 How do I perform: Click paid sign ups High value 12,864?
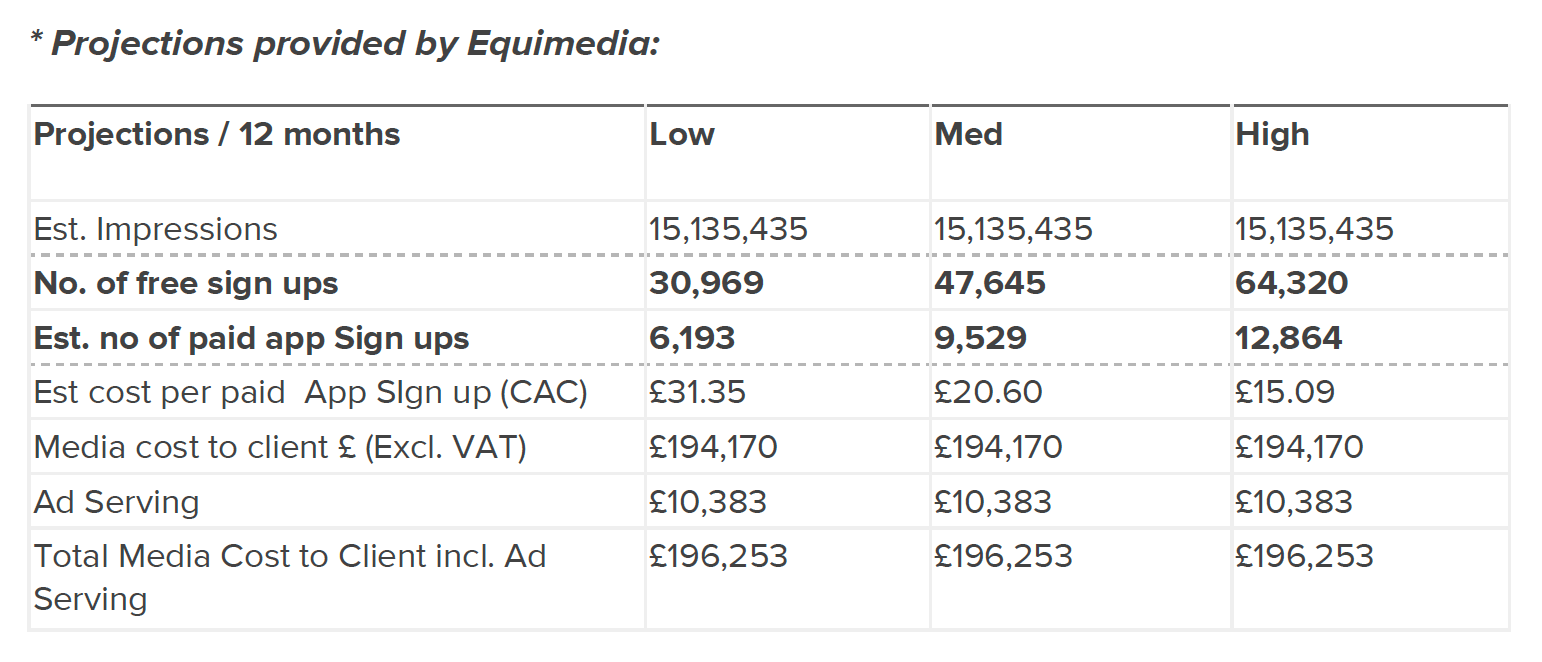pos(1289,339)
